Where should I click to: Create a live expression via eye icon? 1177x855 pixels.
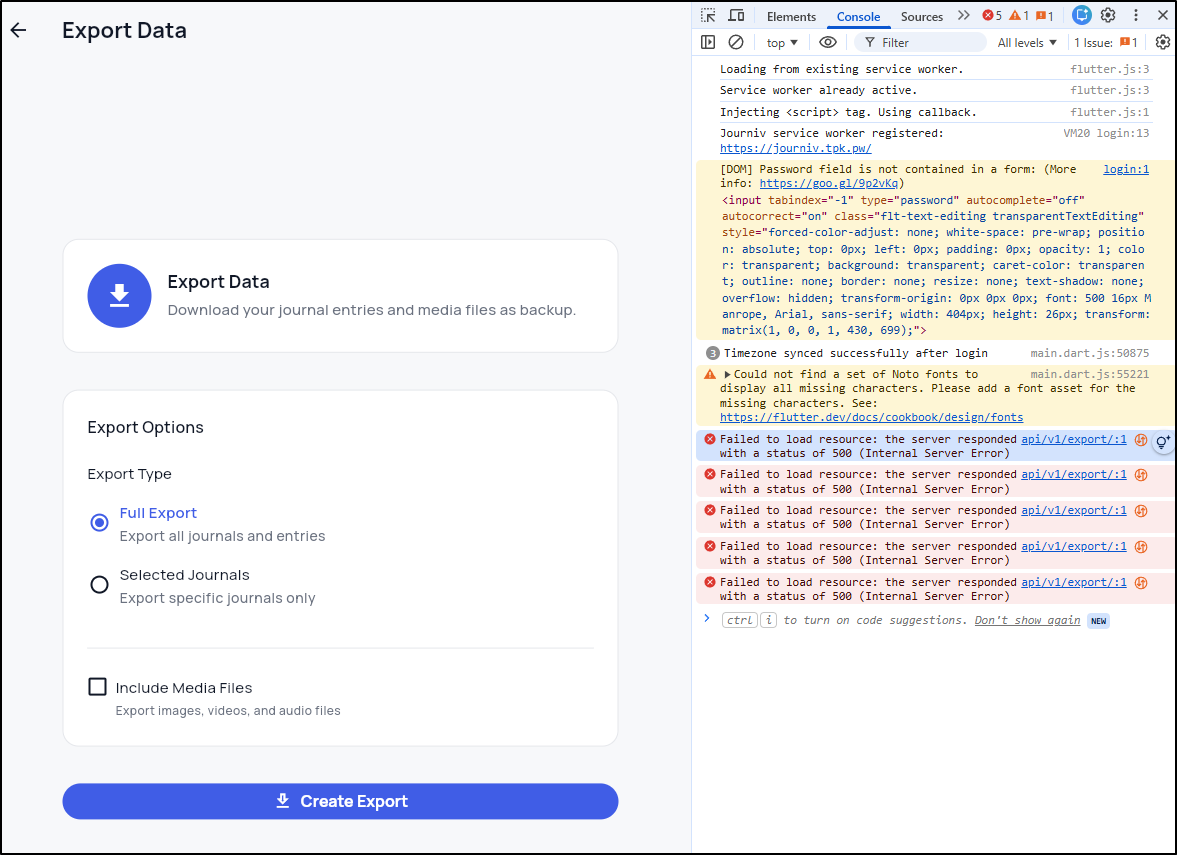point(828,42)
